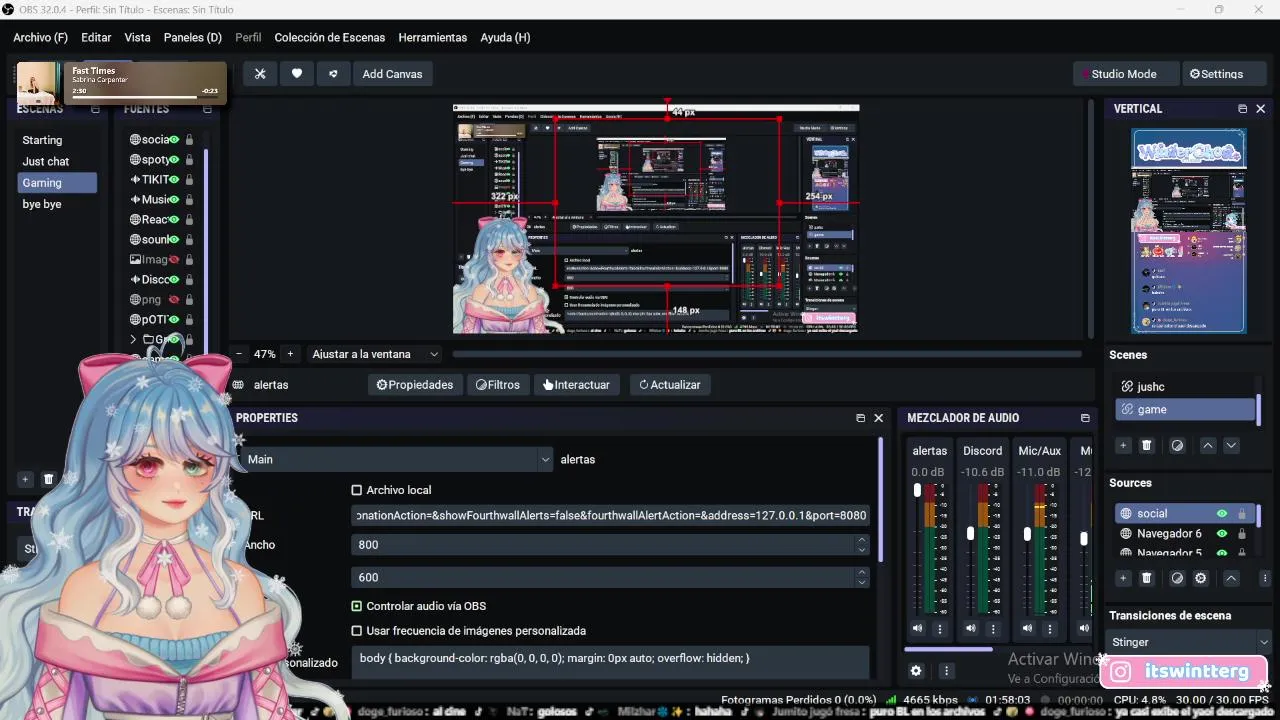Enable Usar frecuencia de imágenes personalizada checkbox
The width and height of the screenshot is (1280, 720).
point(356,631)
